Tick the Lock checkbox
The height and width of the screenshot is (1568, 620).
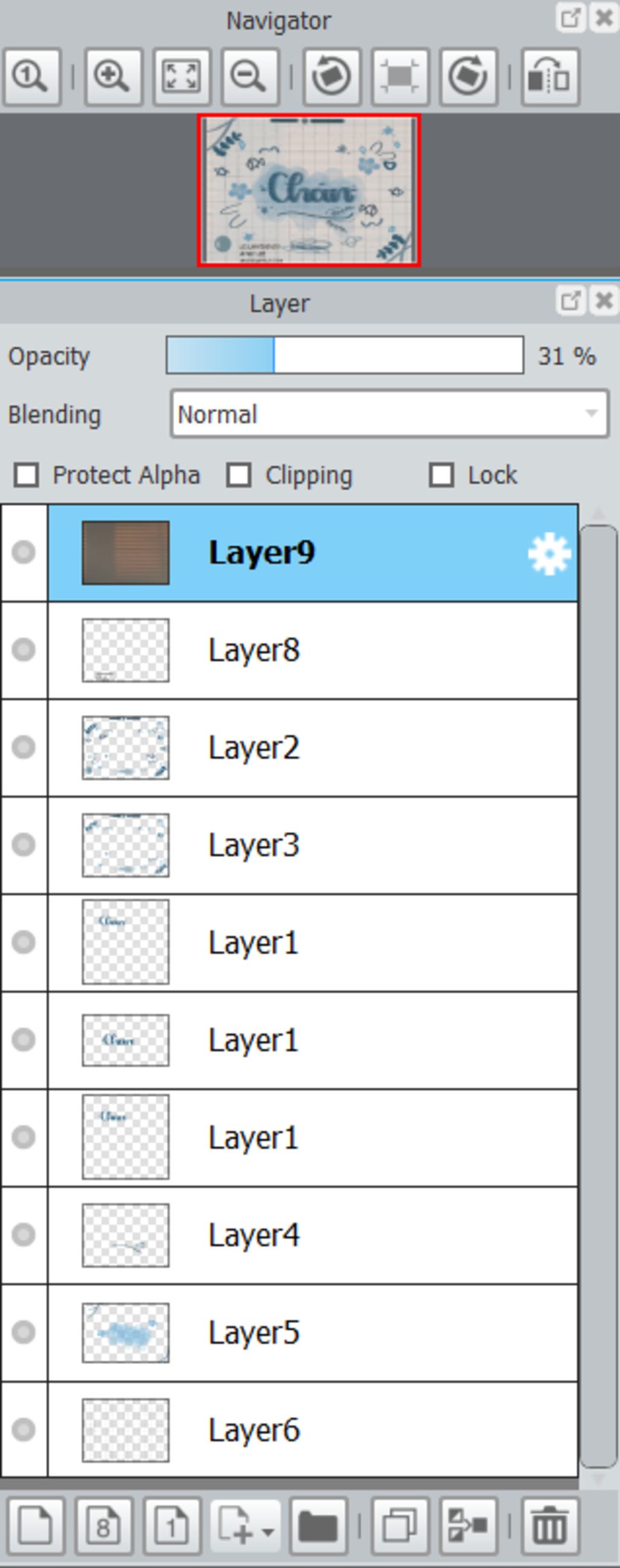(442, 475)
